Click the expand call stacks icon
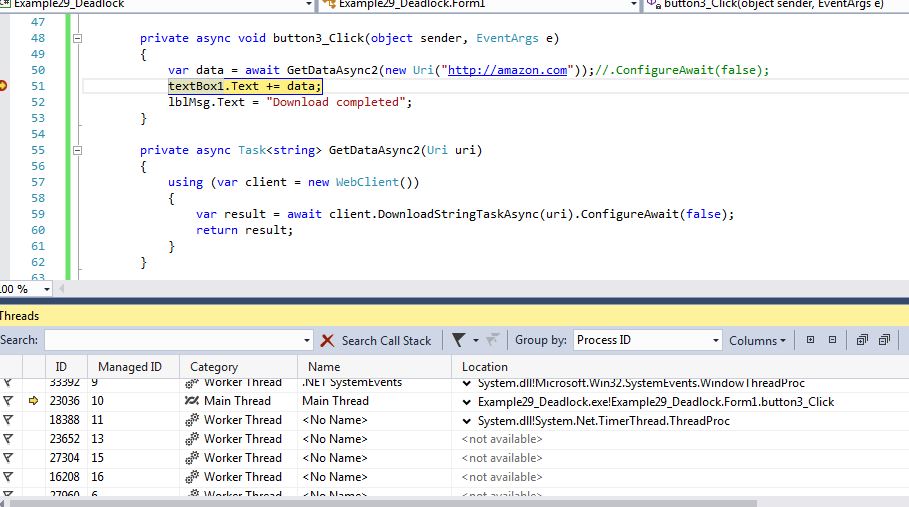 pos(862,340)
